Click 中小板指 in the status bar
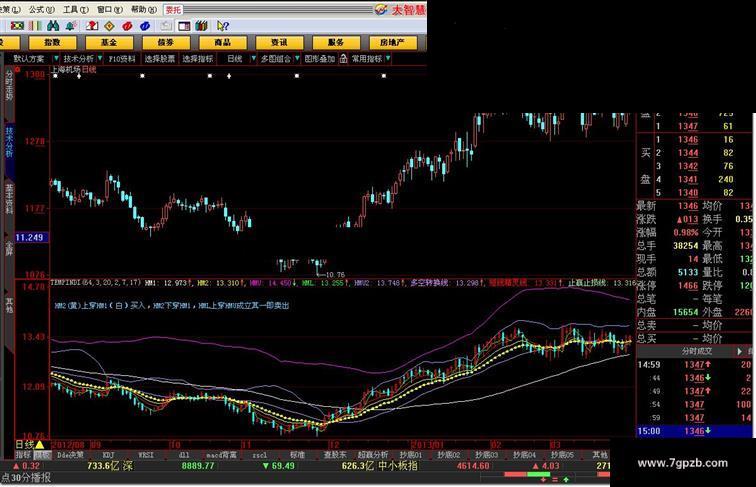Image resolution: width=756 pixels, height=487 pixels. [398, 466]
